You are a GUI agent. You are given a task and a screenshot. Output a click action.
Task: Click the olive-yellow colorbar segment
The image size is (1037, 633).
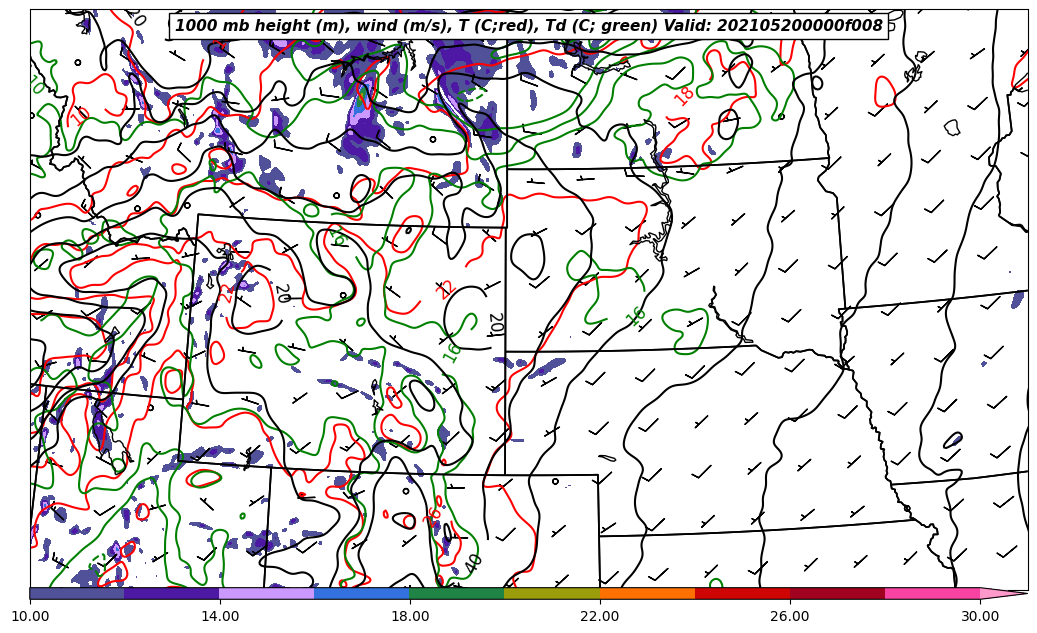pyautogui.click(x=551, y=593)
